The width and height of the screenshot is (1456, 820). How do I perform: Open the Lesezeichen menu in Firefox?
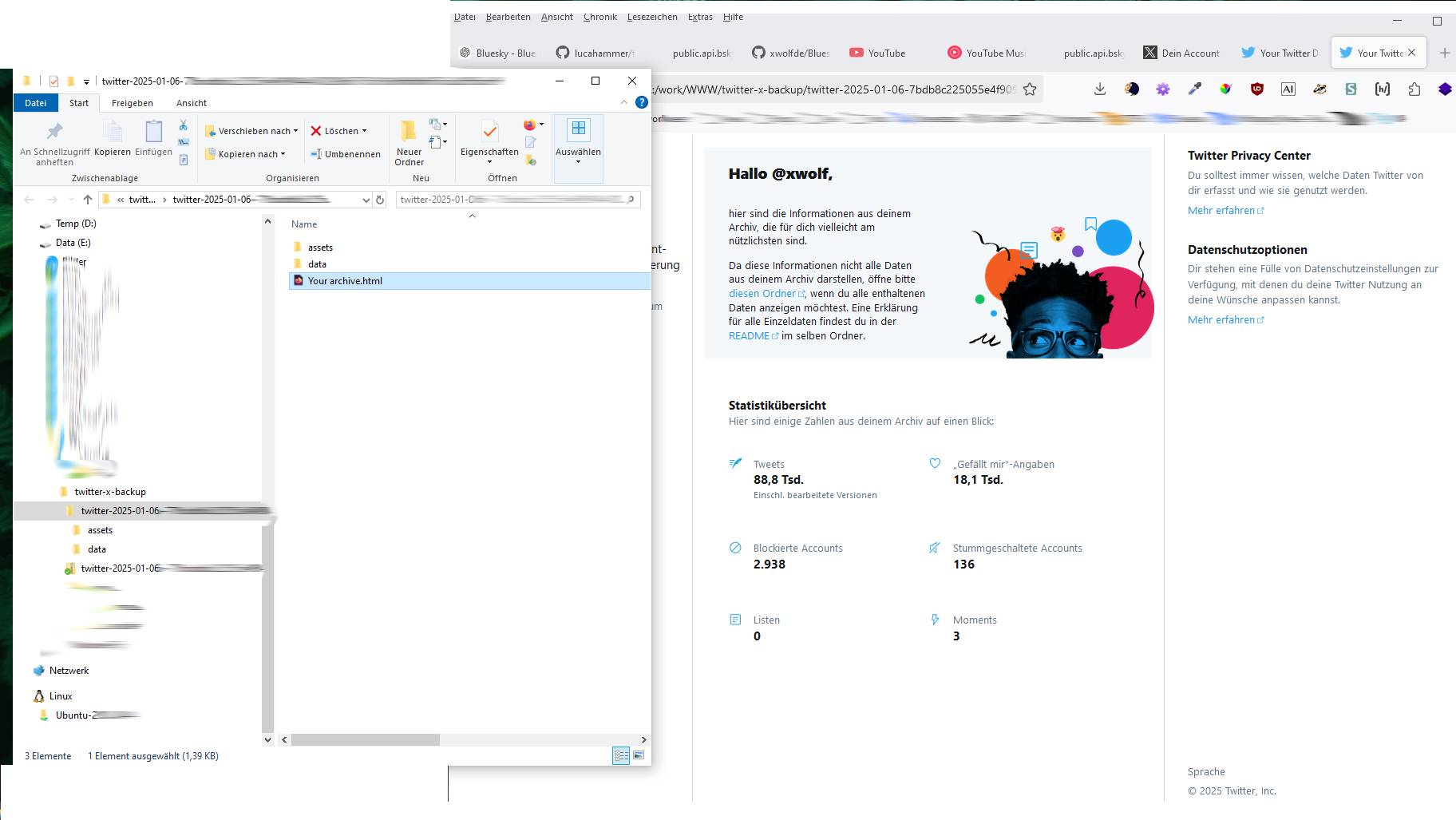651,17
